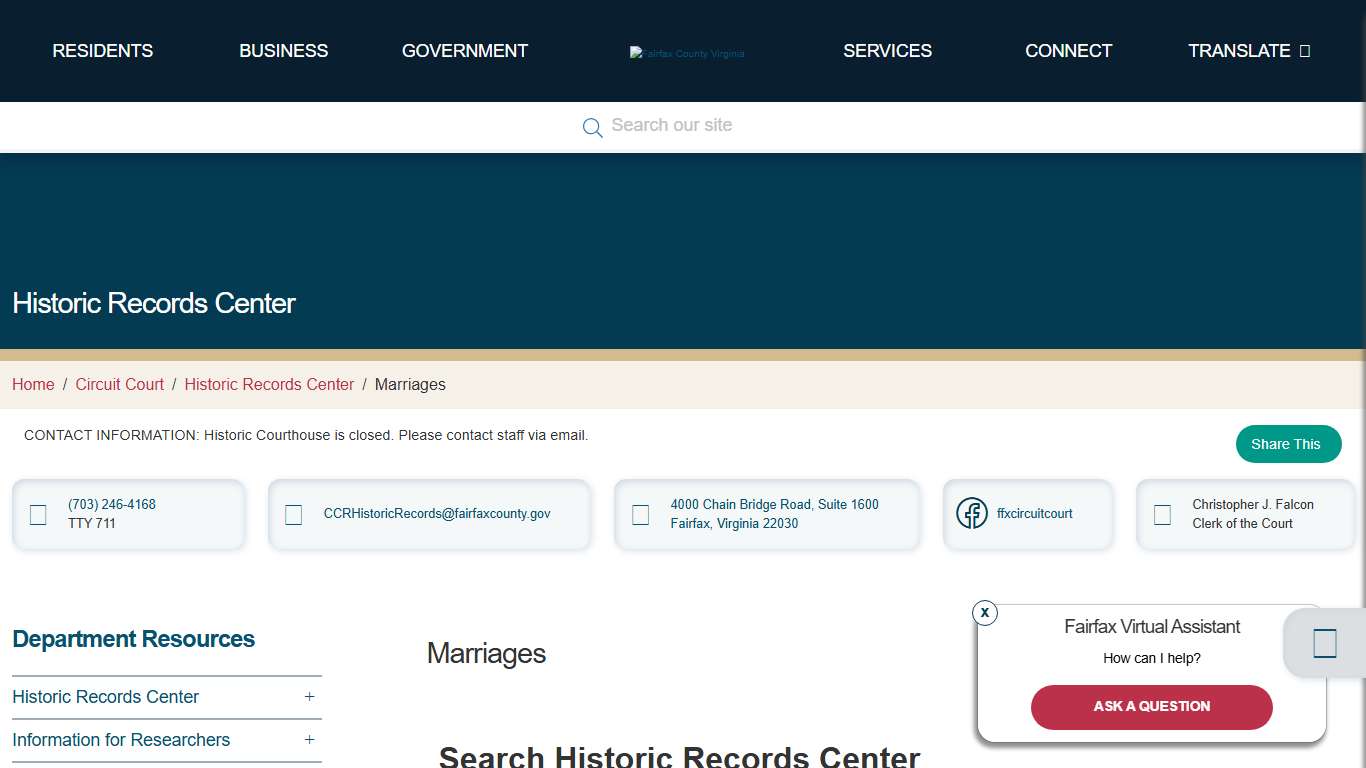Click the location icon by Chain Bridge Road
Image resolution: width=1366 pixels, height=768 pixels.
[x=641, y=515]
